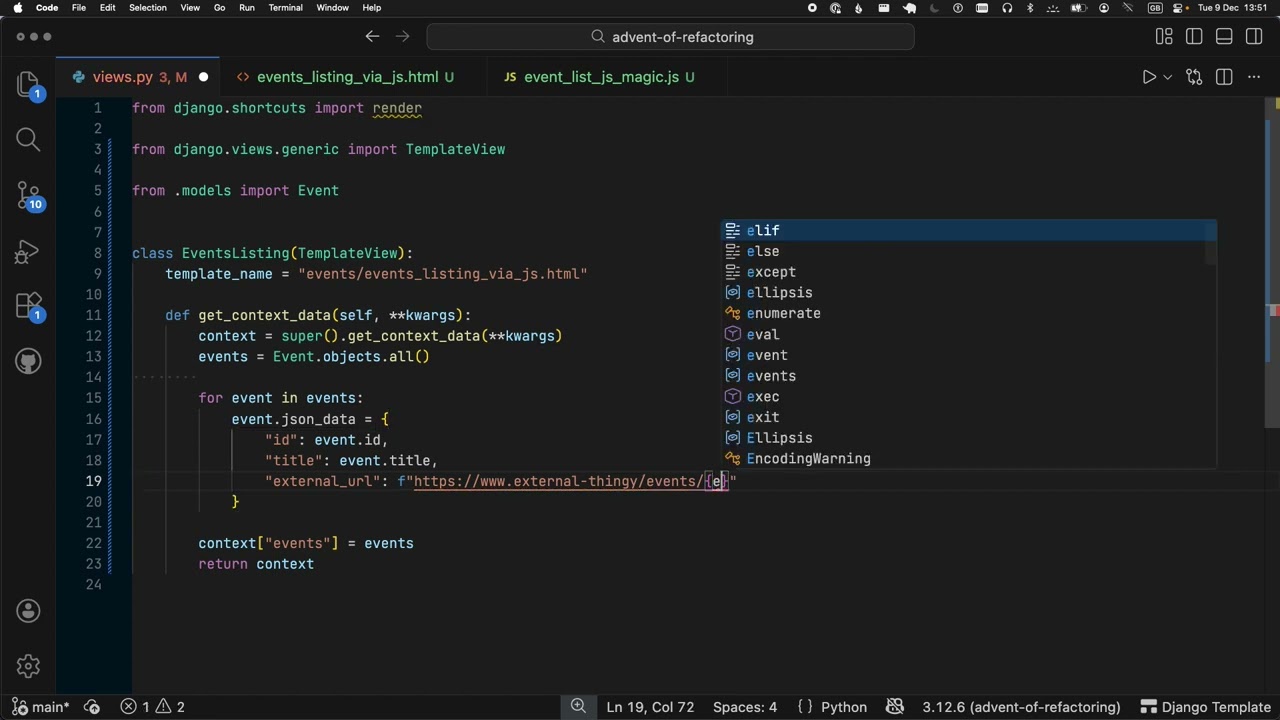Select the event variable suggestion
Screen dimensions: 1280x720
pyautogui.click(x=969, y=355)
